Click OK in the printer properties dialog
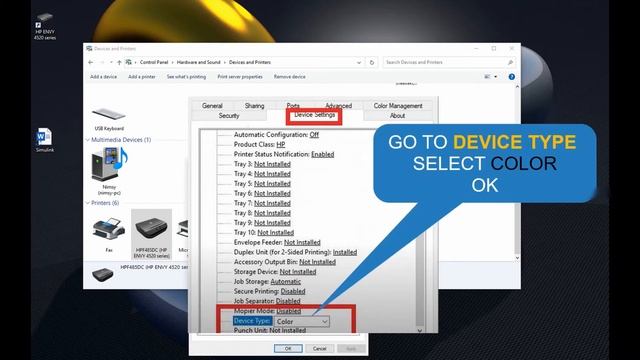640x360 pixels. click(x=288, y=349)
